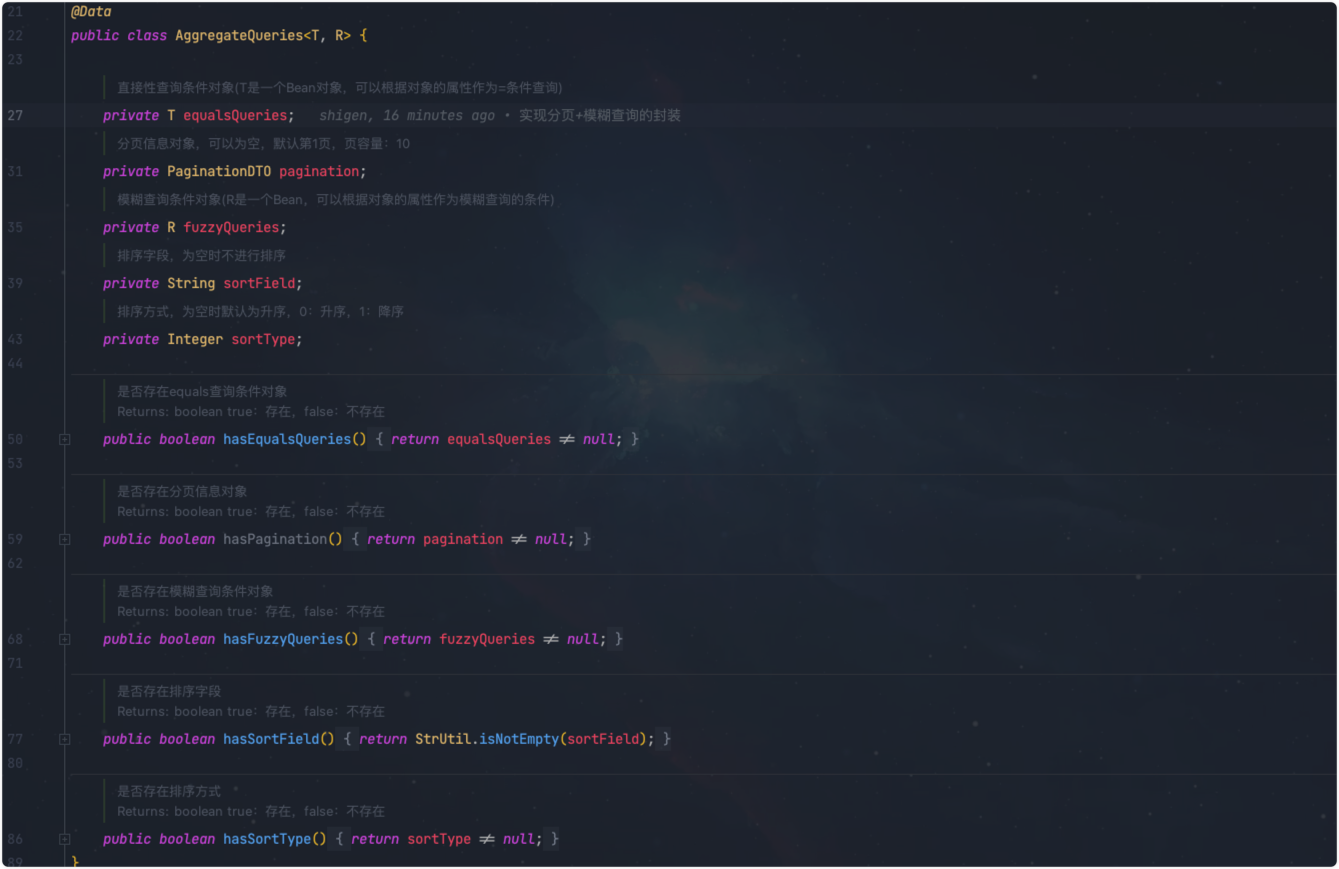Image resolution: width=1339 pixels, height=869 pixels.
Task: Click line number 27 in the gutter
Action: pyautogui.click(x=14, y=116)
